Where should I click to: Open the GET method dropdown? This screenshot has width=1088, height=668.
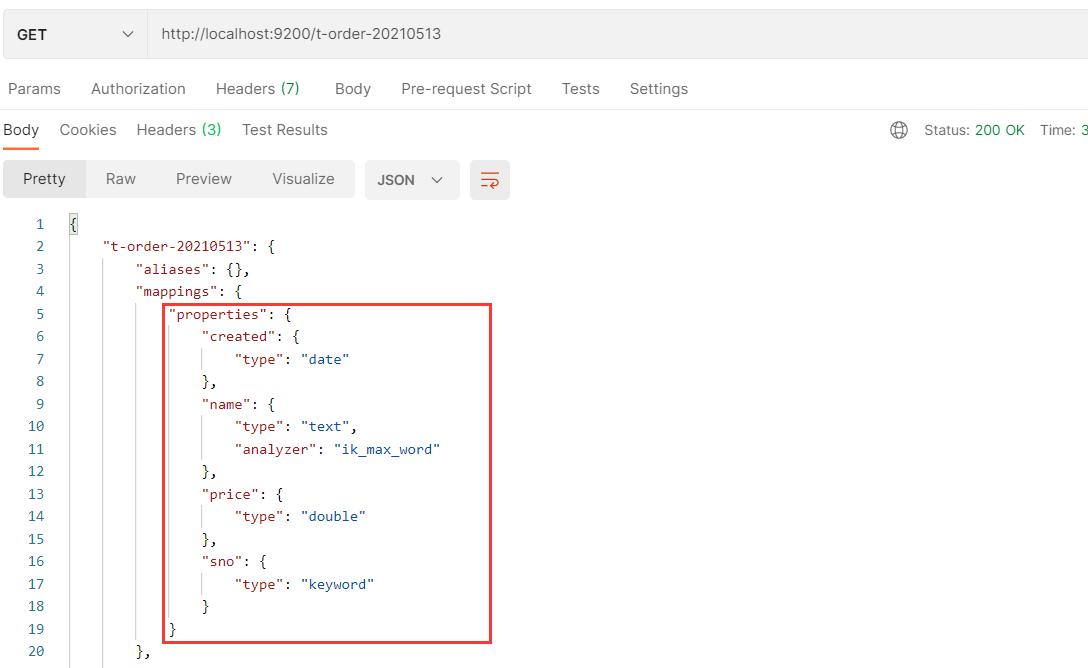click(x=75, y=34)
